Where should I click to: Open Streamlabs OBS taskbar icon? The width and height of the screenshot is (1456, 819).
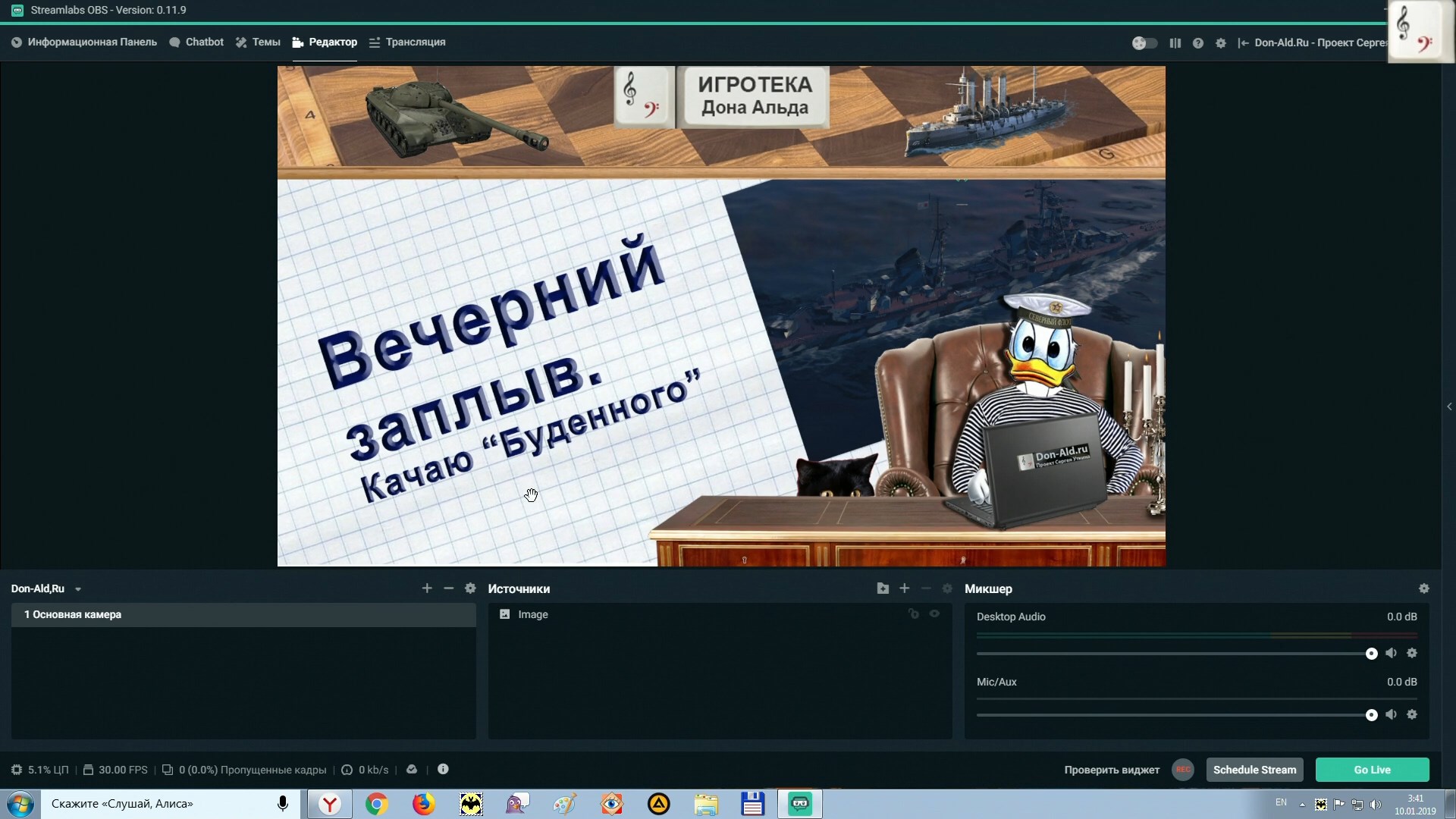tap(800, 804)
